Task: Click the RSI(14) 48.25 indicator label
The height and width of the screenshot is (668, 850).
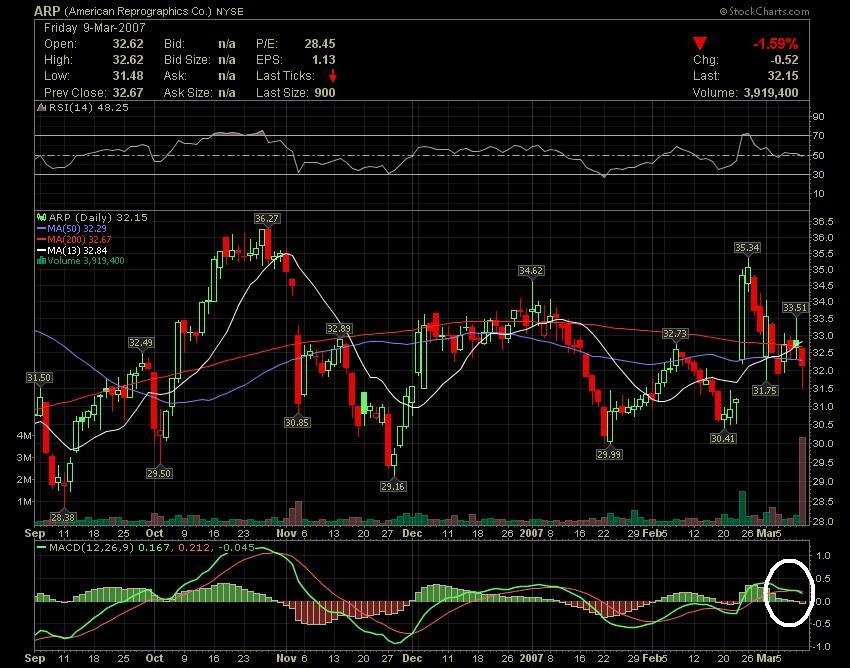Action: 89,107
